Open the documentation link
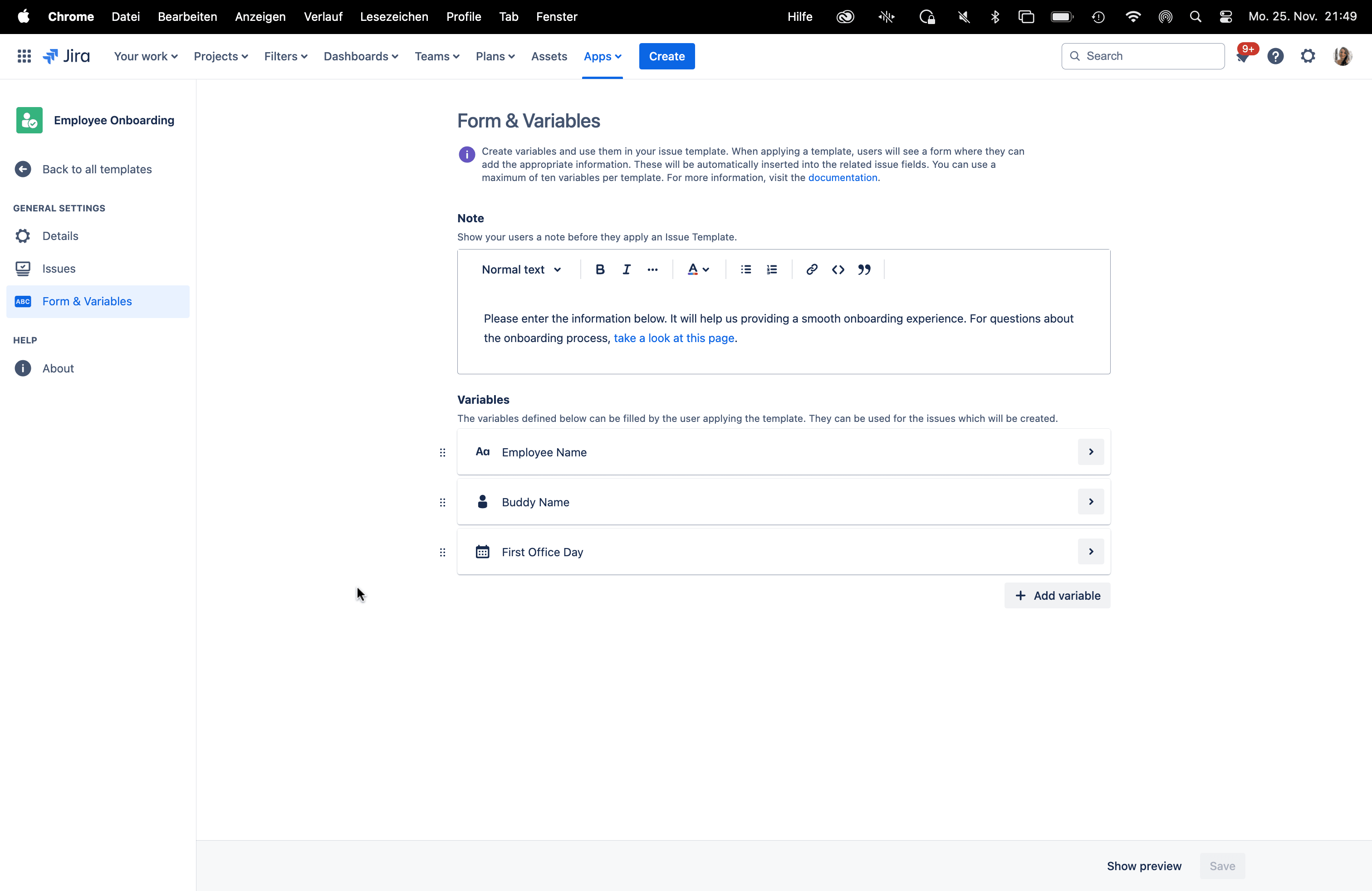The width and height of the screenshot is (1372, 891). [x=842, y=177]
